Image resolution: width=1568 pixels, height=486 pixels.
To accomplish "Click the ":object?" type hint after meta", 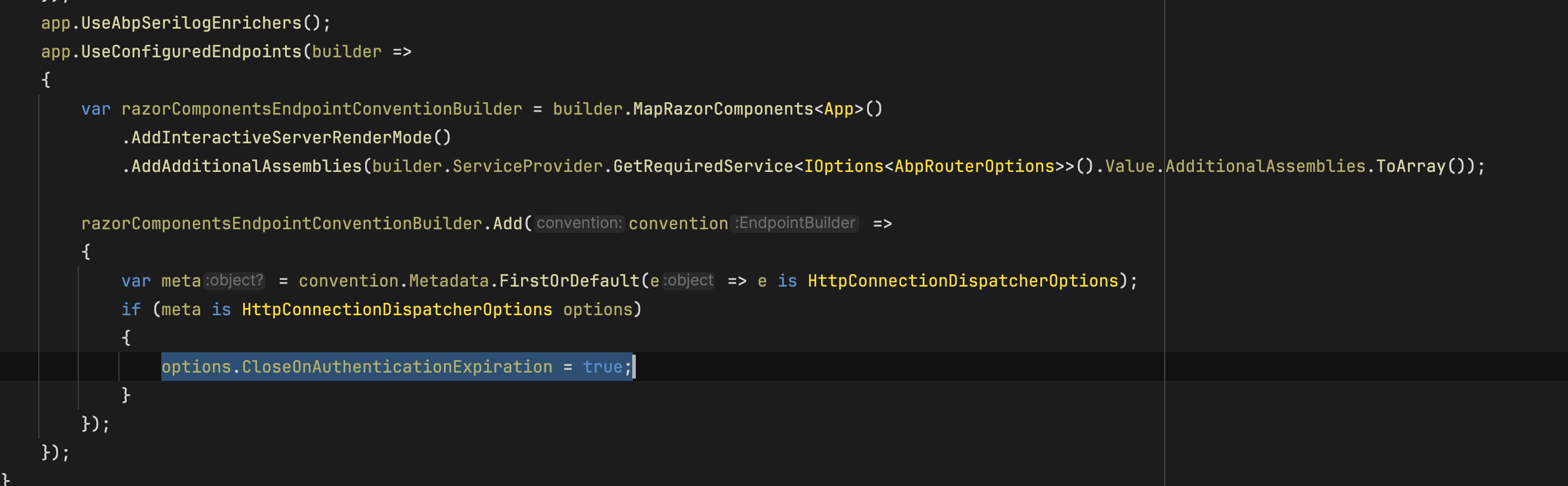I will [x=235, y=281].
